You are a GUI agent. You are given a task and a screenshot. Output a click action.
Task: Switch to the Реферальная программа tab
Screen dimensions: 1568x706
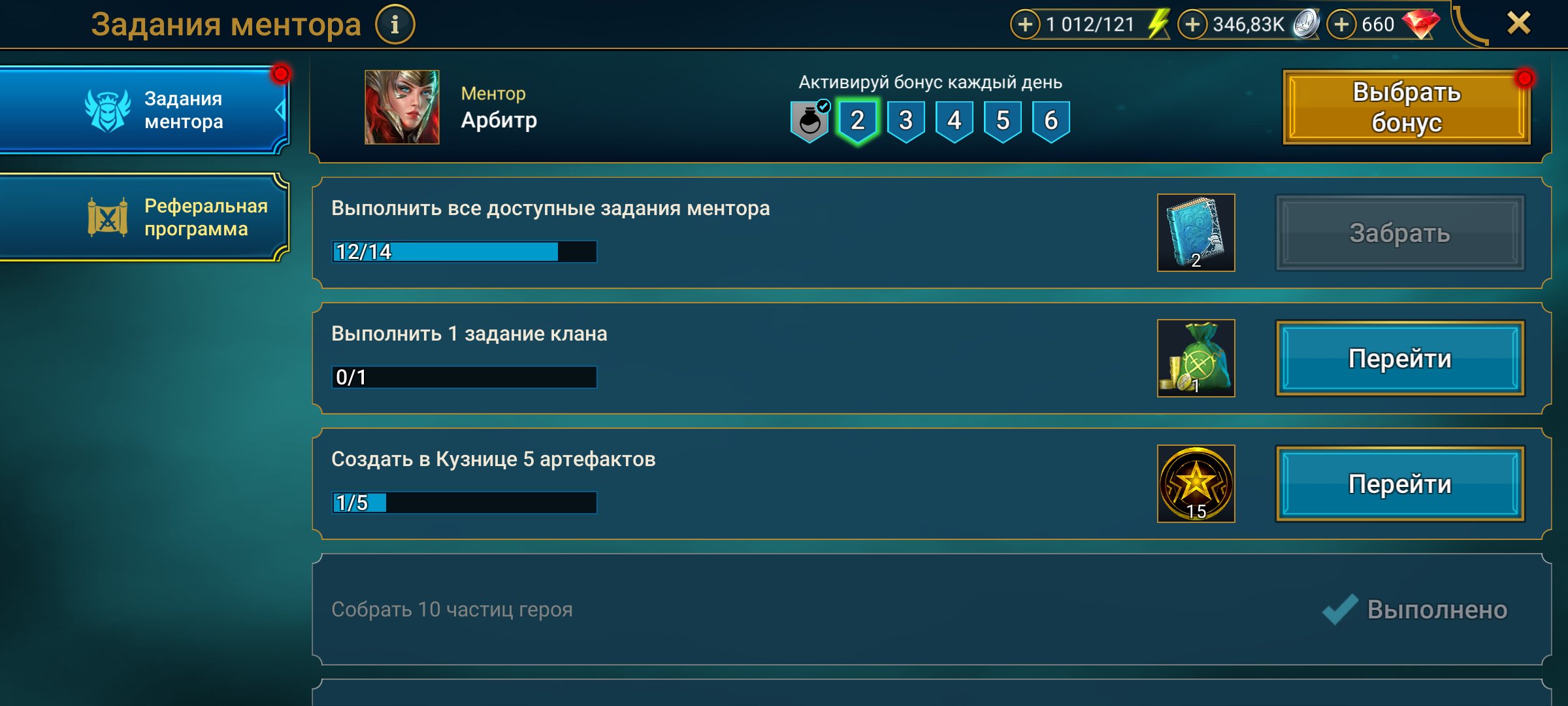[x=144, y=217]
